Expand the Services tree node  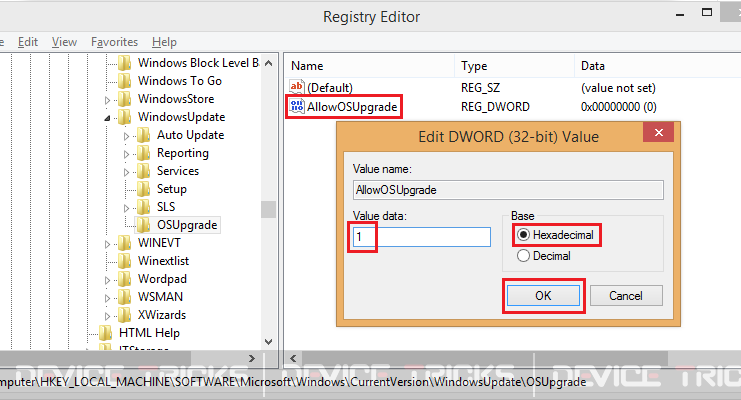click(126, 172)
